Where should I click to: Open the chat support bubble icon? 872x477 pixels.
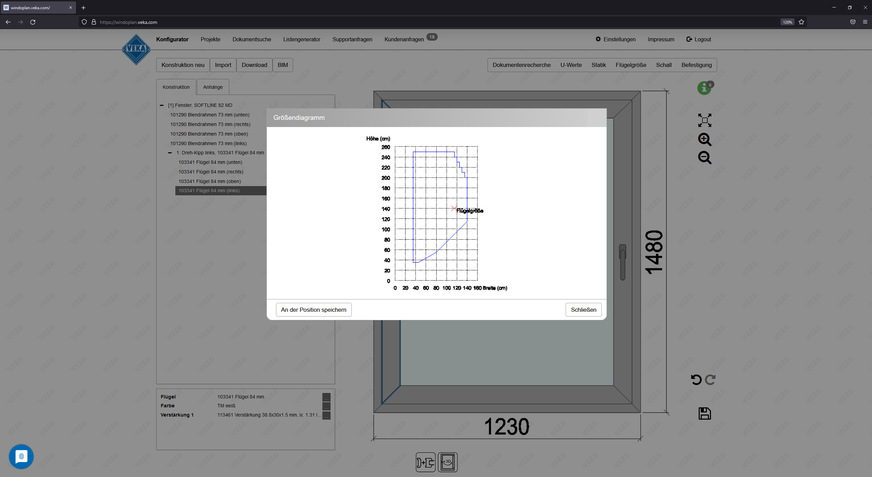point(21,456)
